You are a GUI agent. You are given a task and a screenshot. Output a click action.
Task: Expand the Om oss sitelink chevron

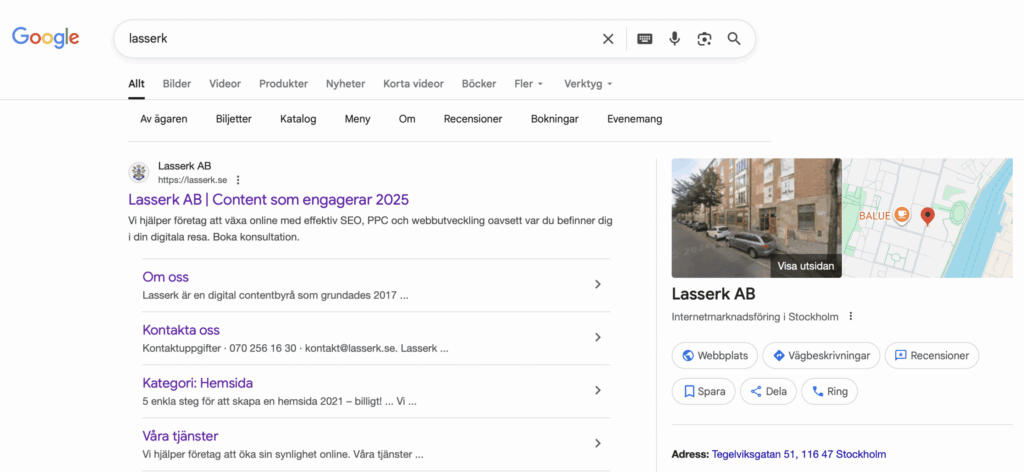pos(598,285)
